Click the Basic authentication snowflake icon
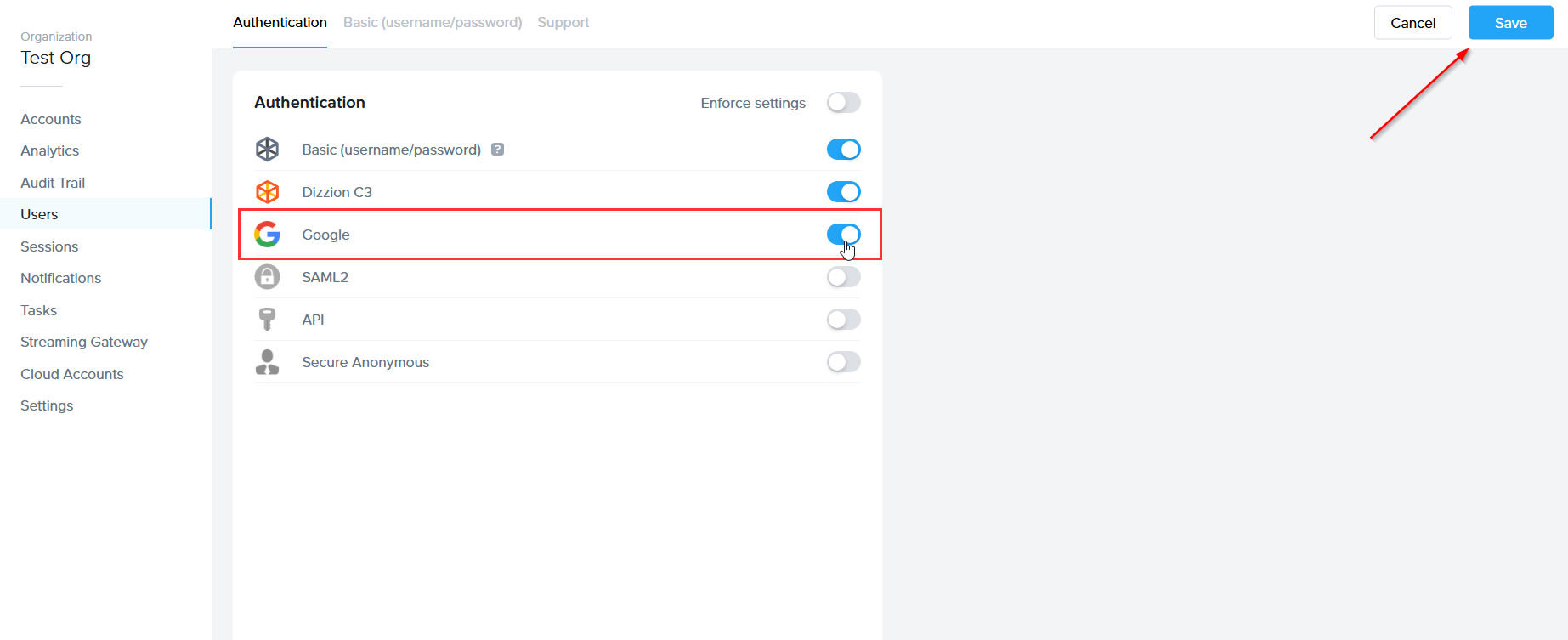 pos(268,149)
